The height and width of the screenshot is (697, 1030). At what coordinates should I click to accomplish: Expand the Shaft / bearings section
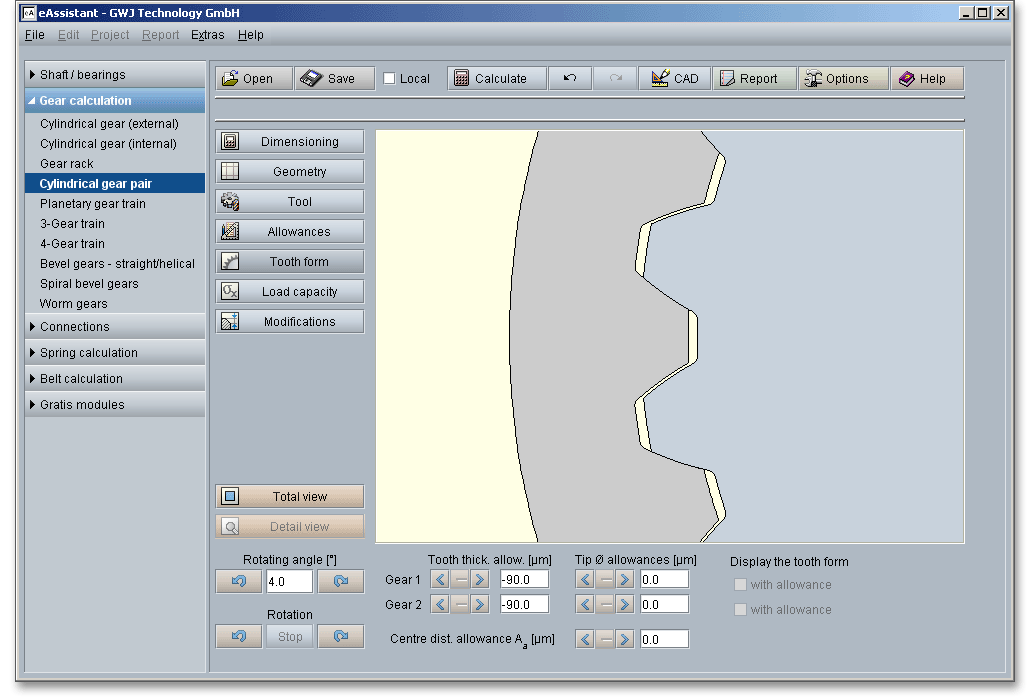tap(114, 75)
